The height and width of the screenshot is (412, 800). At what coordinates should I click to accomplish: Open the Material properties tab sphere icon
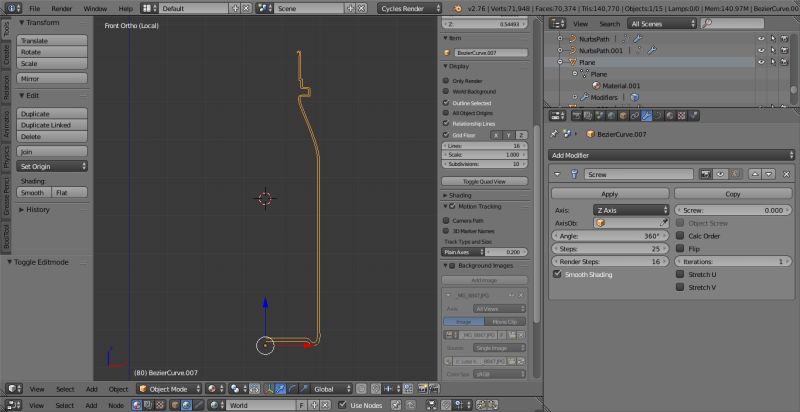pyautogui.click(x=669, y=116)
